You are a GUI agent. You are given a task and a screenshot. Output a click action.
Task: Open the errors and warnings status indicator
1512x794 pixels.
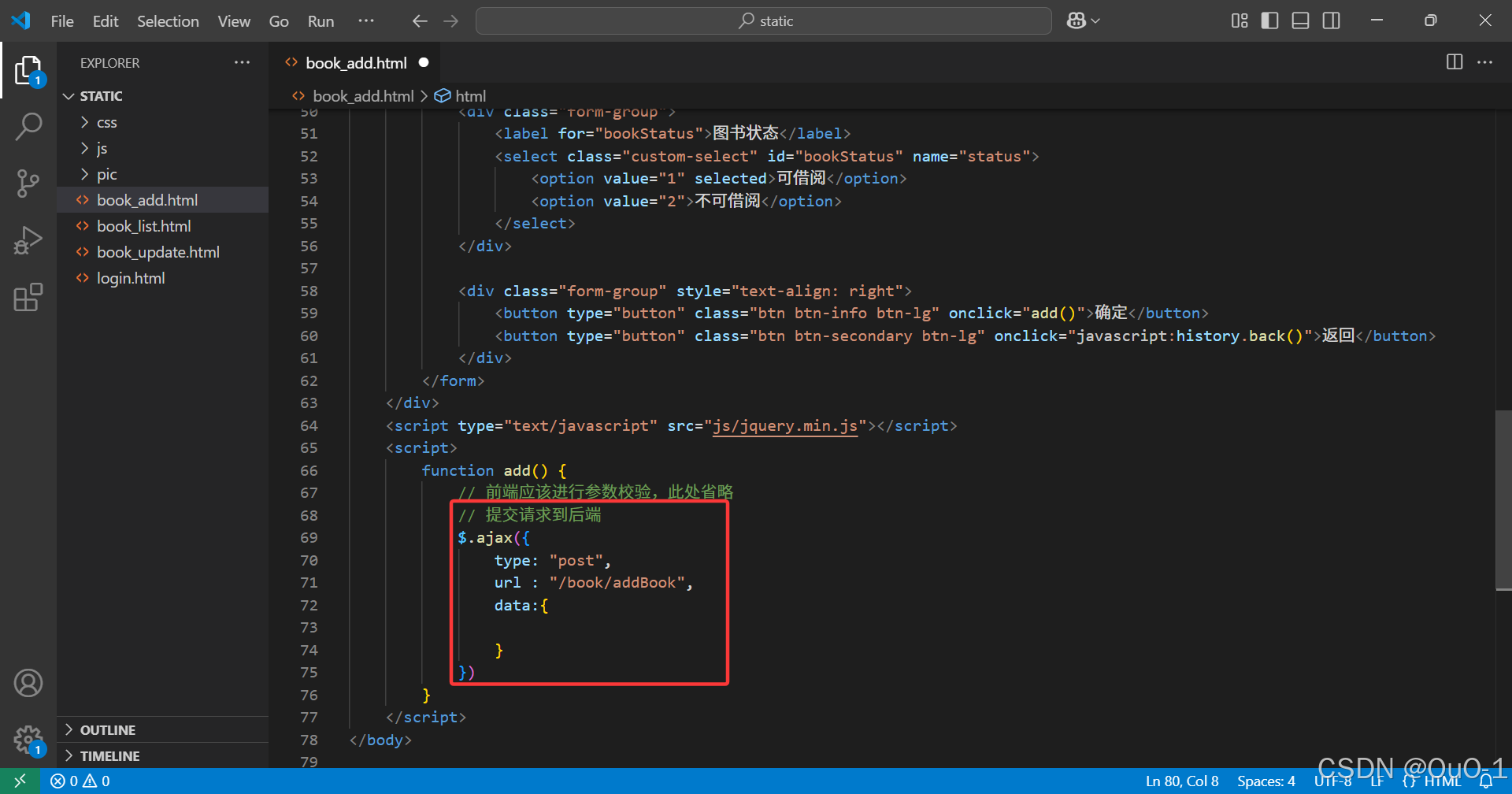[x=80, y=781]
